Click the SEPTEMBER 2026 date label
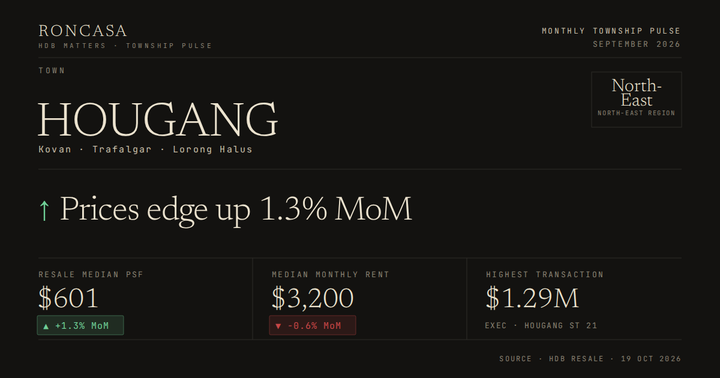 tap(636, 44)
